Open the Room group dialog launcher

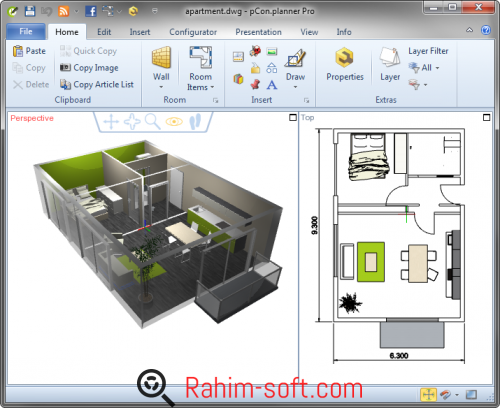point(215,100)
